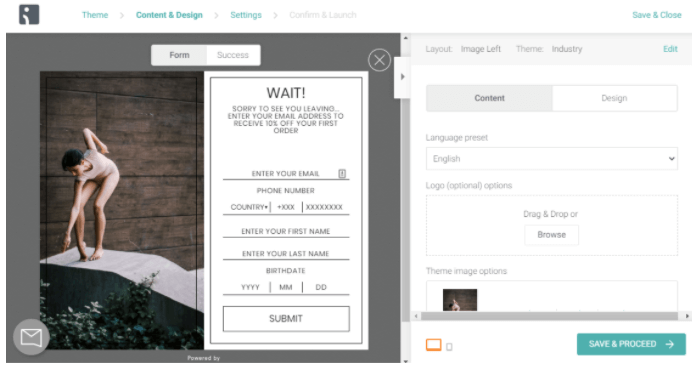Viewport: 693px width, 368px height.
Task: Collapse the side panel with arrow handle
Action: [x=403, y=77]
